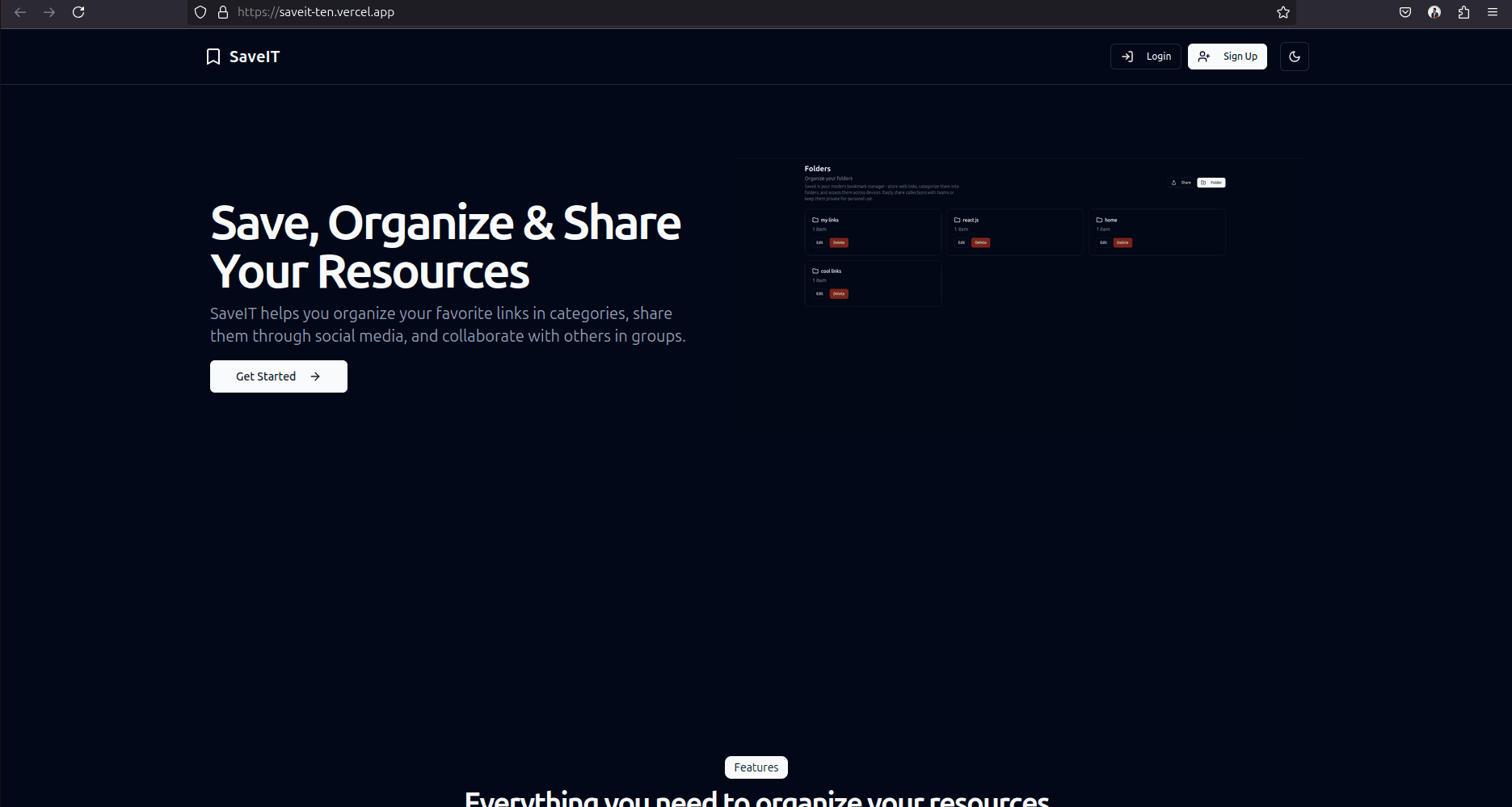1512x807 pixels.
Task: Open the Firefox account profile icon
Action: tap(1434, 12)
